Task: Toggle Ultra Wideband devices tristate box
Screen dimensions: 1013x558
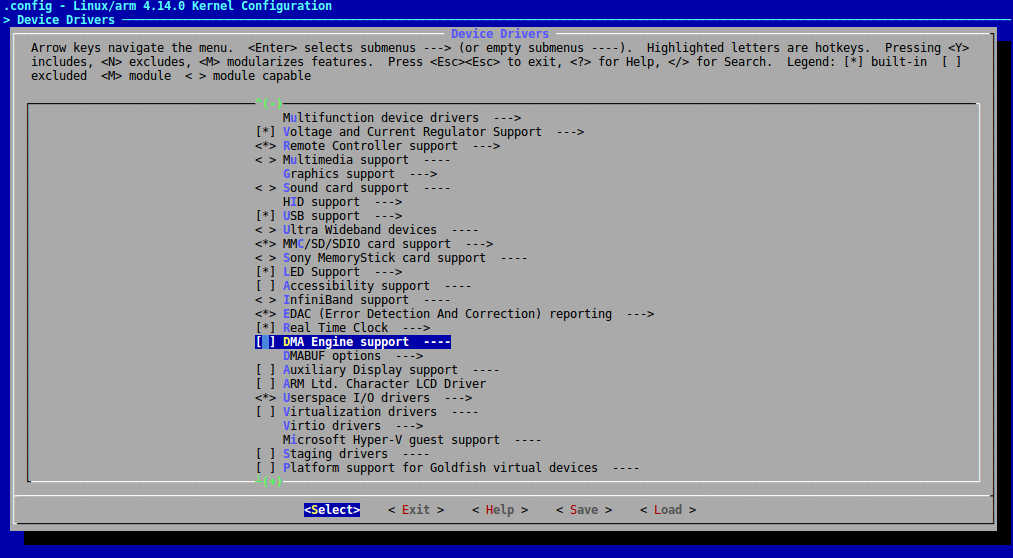Action: (266, 230)
